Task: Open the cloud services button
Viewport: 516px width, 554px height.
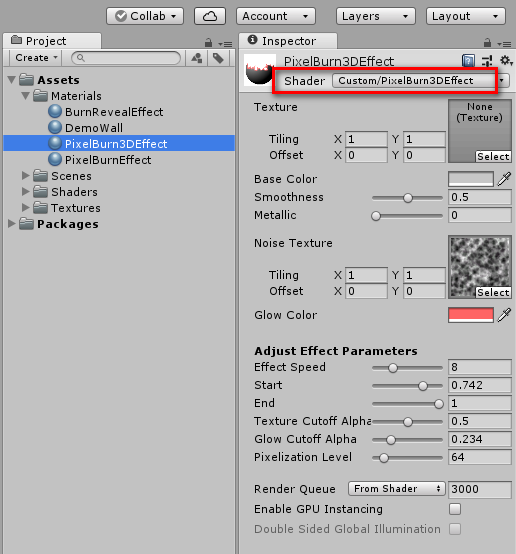Action: tap(210, 16)
